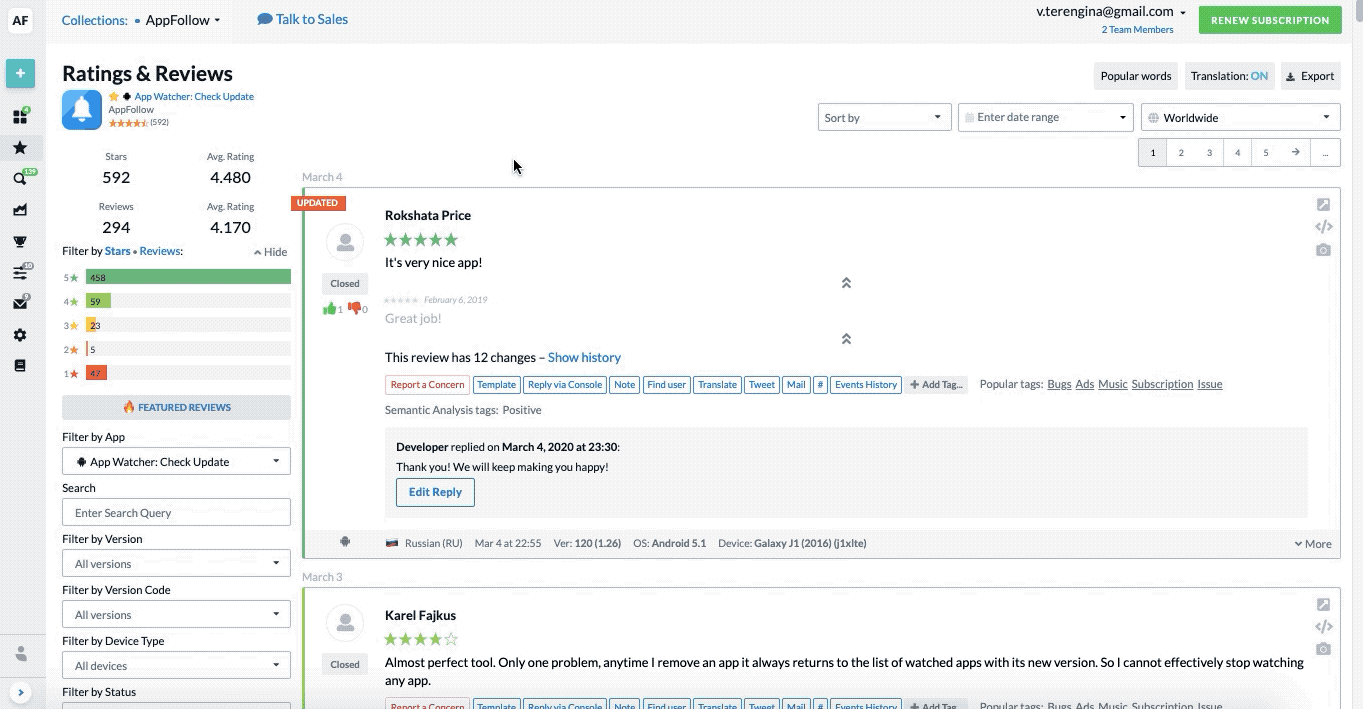Image resolution: width=1363 pixels, height=709 pixels.
Task: Open the book docs sidebar icon
Action: pyautogui.click(x=20, y=366)
